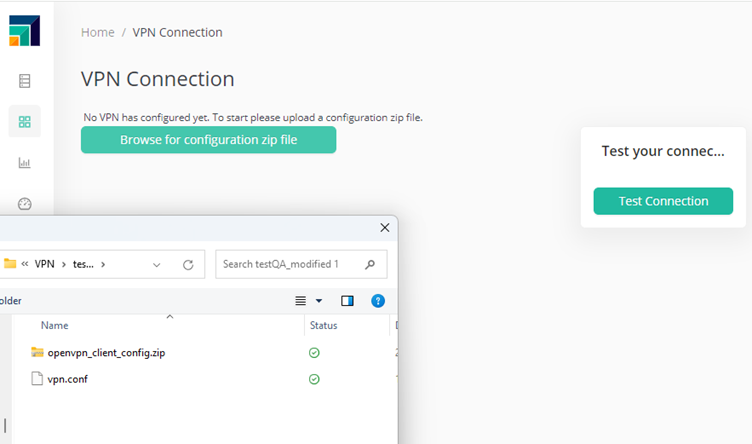Click the app logo in the sidebar
Viewport: 752px width, 444px height.
pos(25,31)
